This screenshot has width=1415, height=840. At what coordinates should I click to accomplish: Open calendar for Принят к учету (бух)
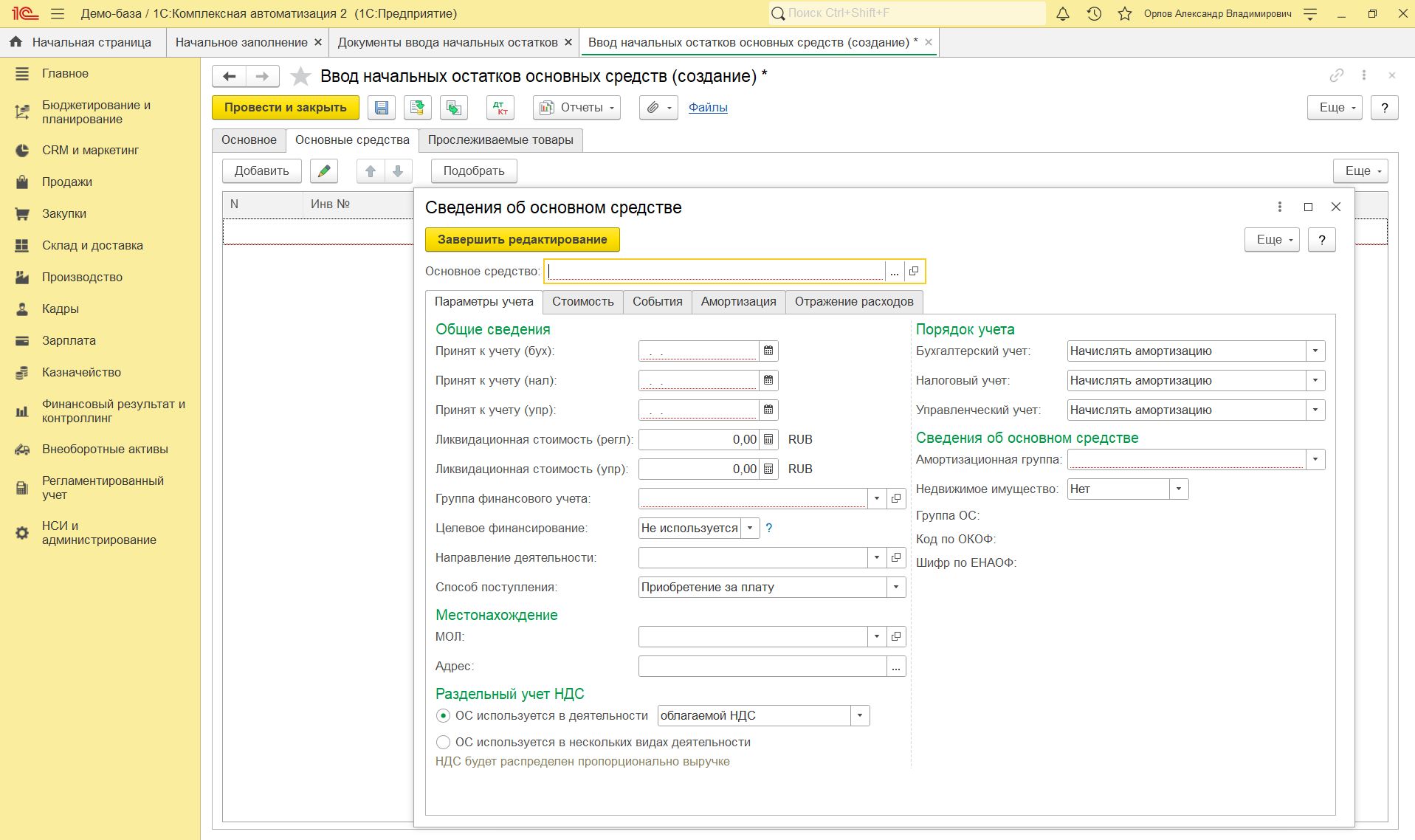pyautogui.click(x=768, y=351)
